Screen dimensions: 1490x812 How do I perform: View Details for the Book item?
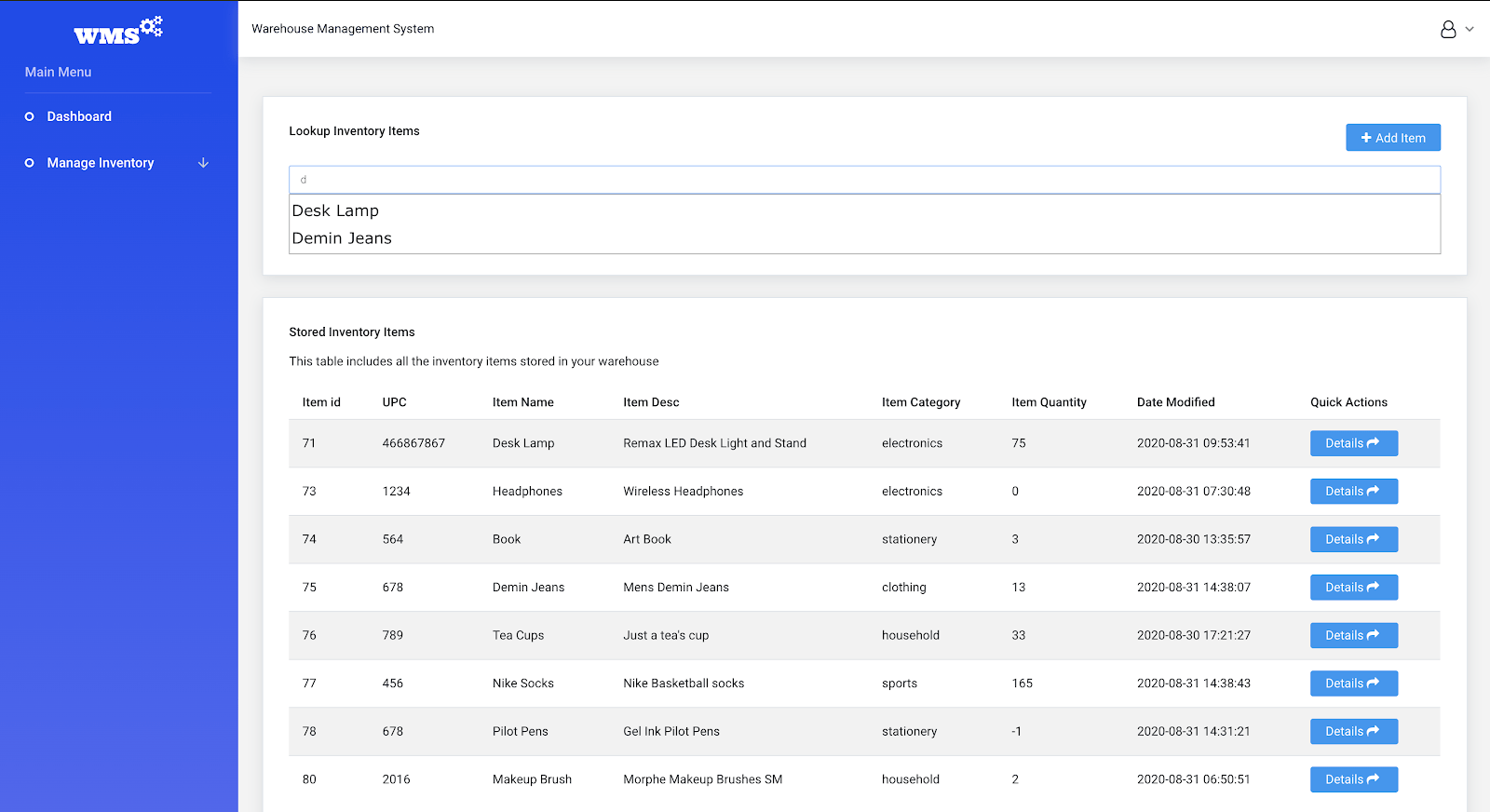[1353, 539]
